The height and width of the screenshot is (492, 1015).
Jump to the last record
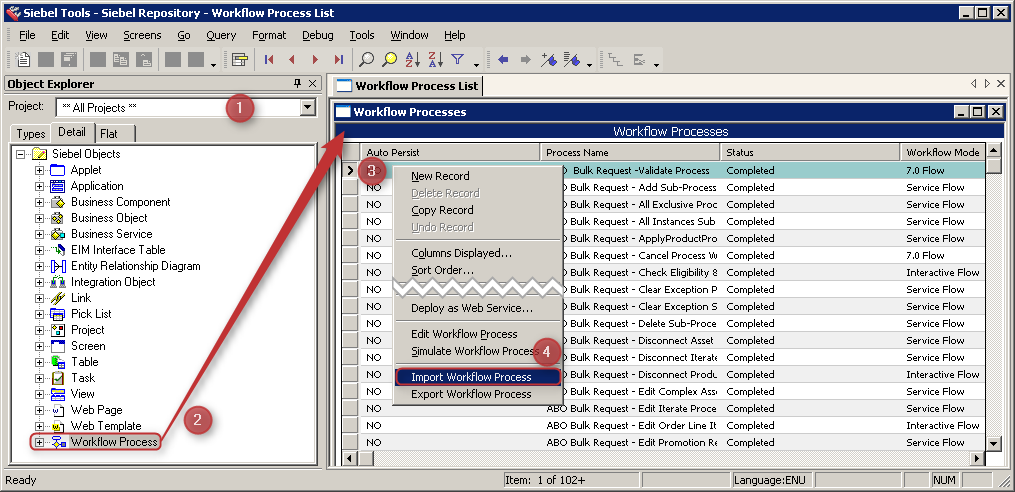pyautogui.click(x=339, y=60)
